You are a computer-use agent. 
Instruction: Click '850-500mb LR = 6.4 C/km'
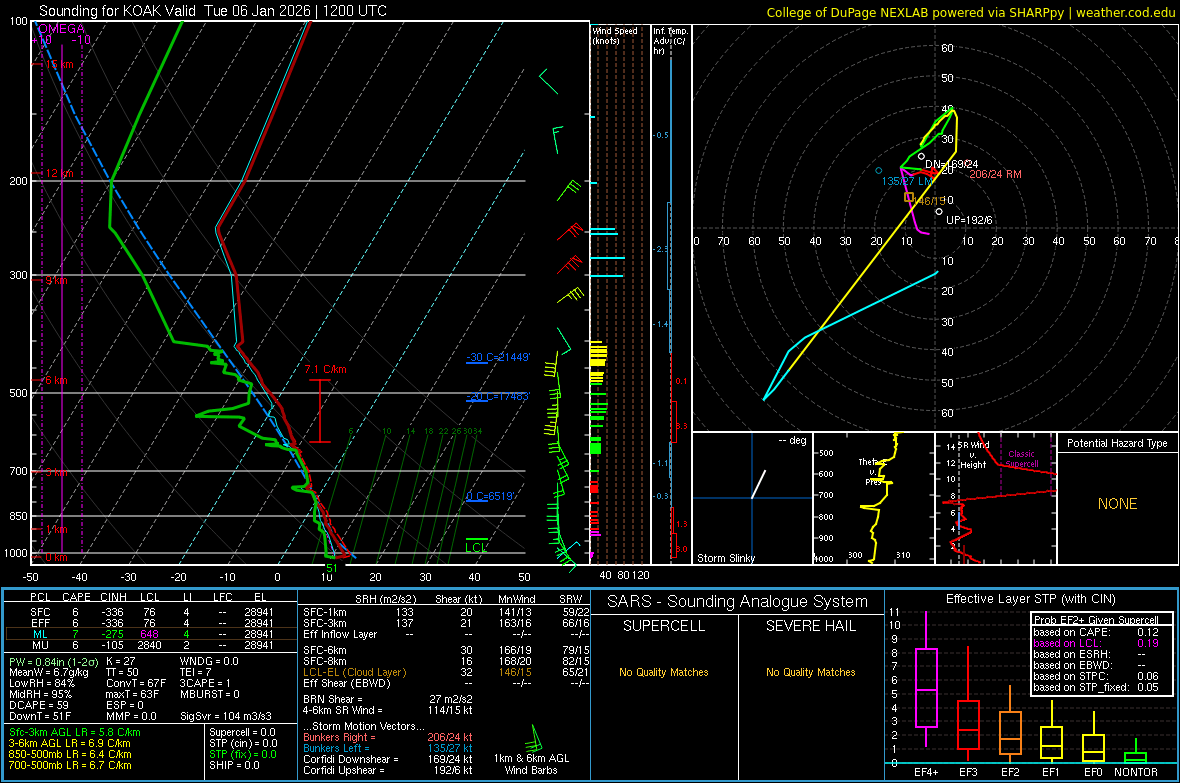pyautogui.click(x=70, y=754)
